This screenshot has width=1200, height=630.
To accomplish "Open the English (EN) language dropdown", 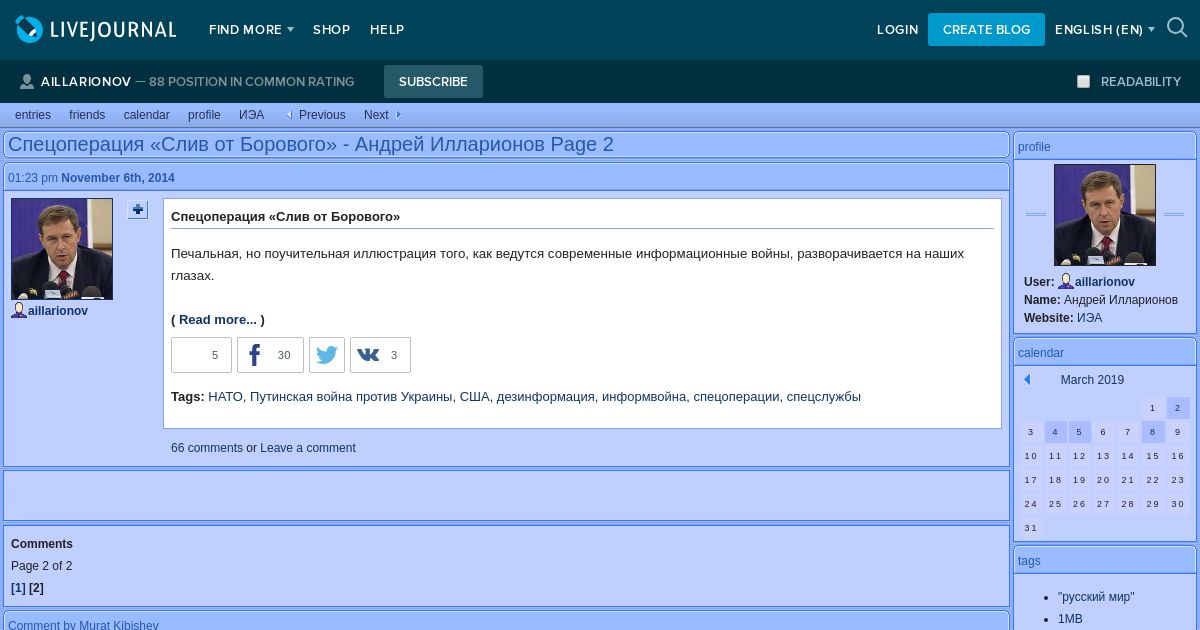I will pos(1105,30).
